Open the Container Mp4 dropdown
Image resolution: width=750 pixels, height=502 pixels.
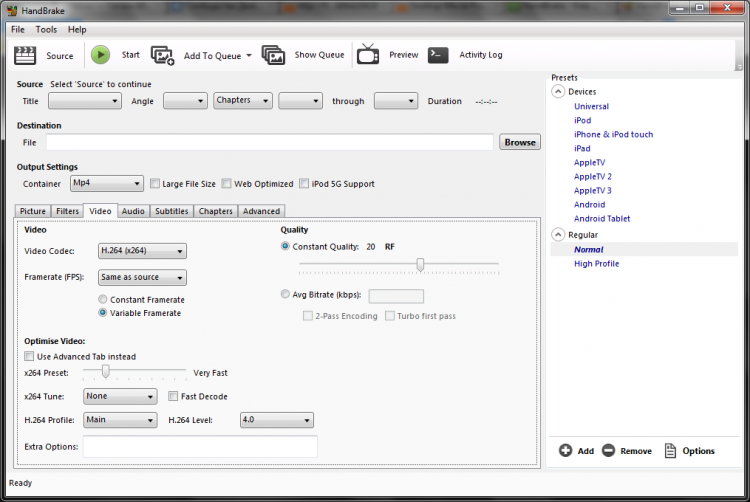107,184
